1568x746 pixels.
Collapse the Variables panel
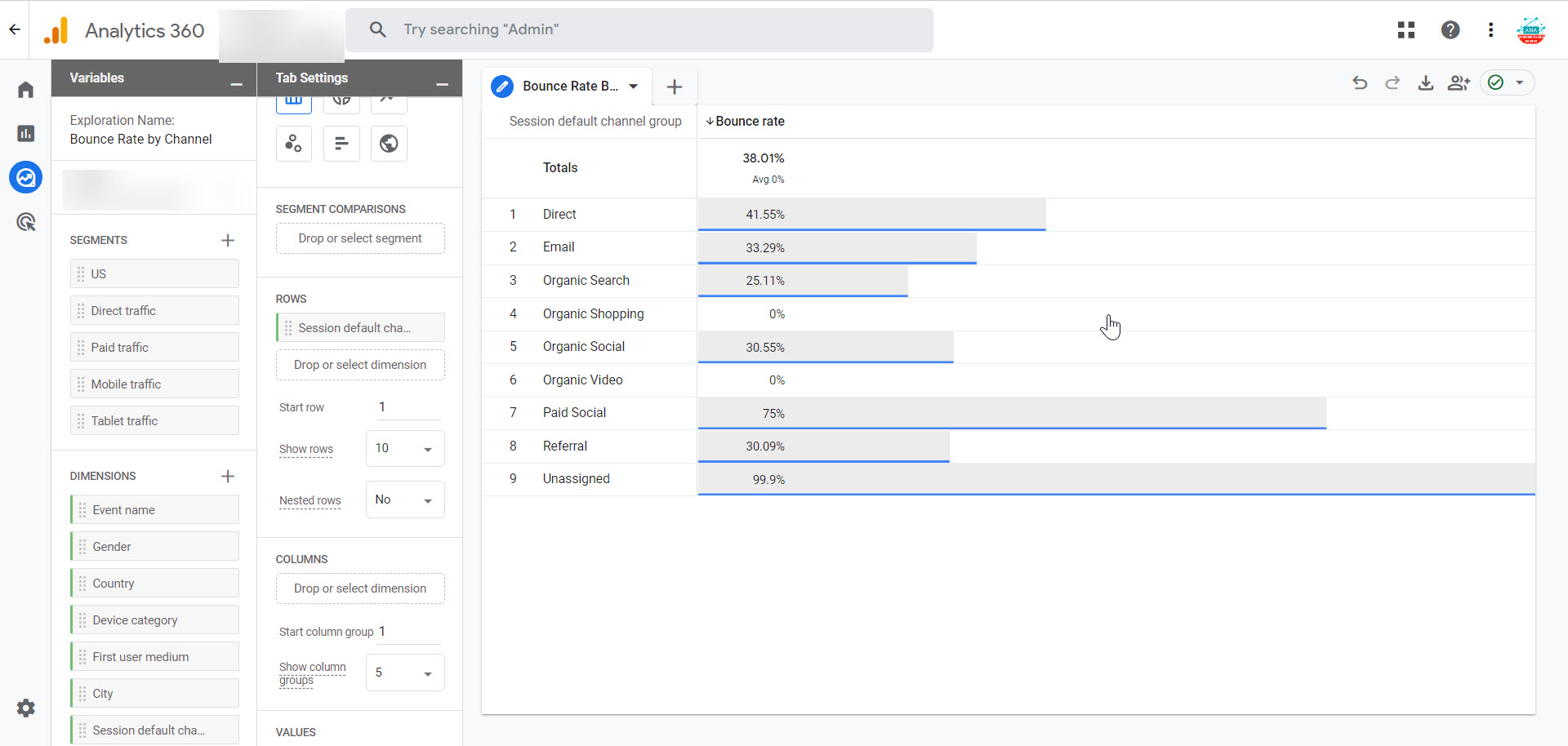[236, 84]
